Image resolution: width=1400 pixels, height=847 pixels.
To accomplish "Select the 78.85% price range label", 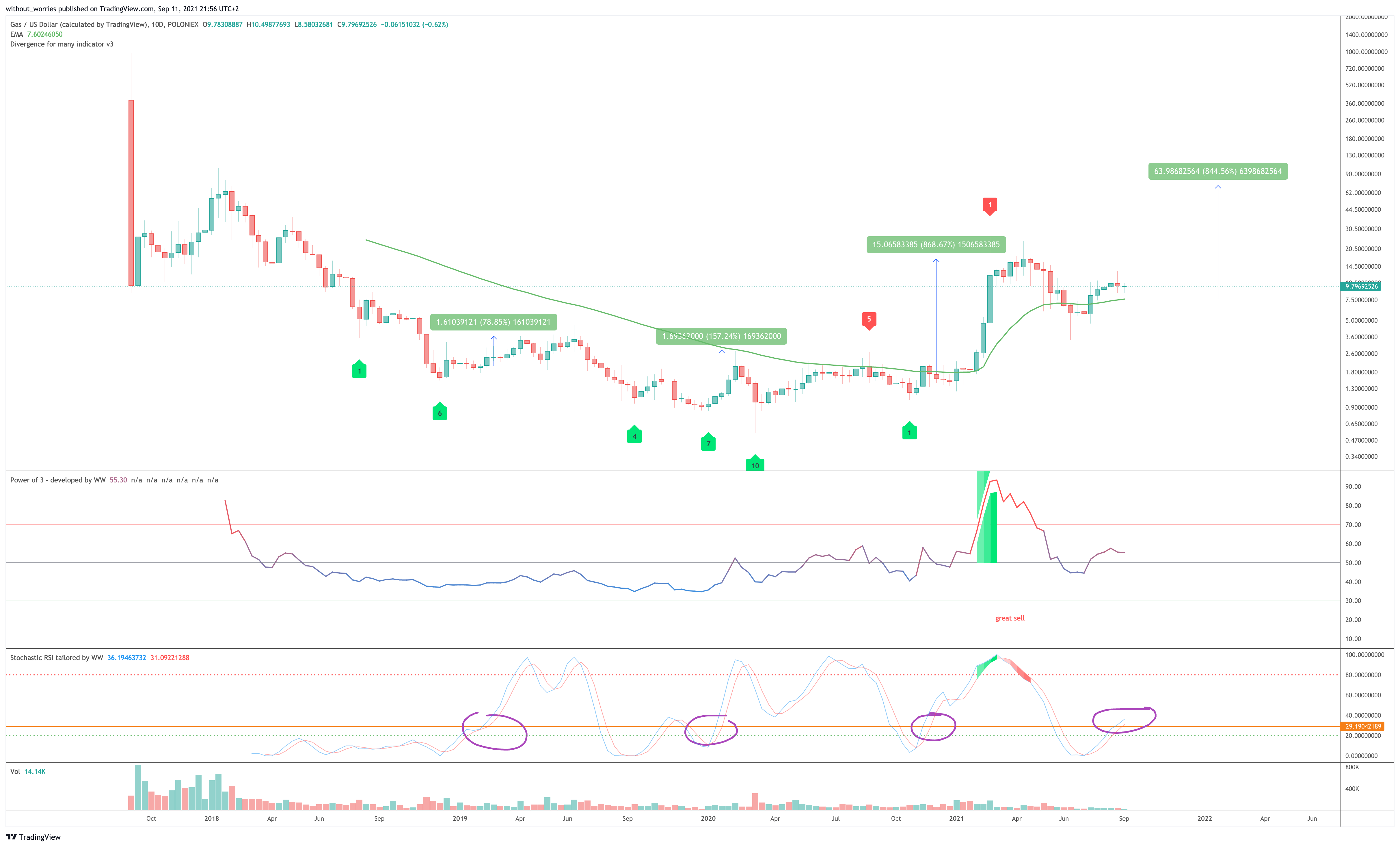I will [493, 322].
